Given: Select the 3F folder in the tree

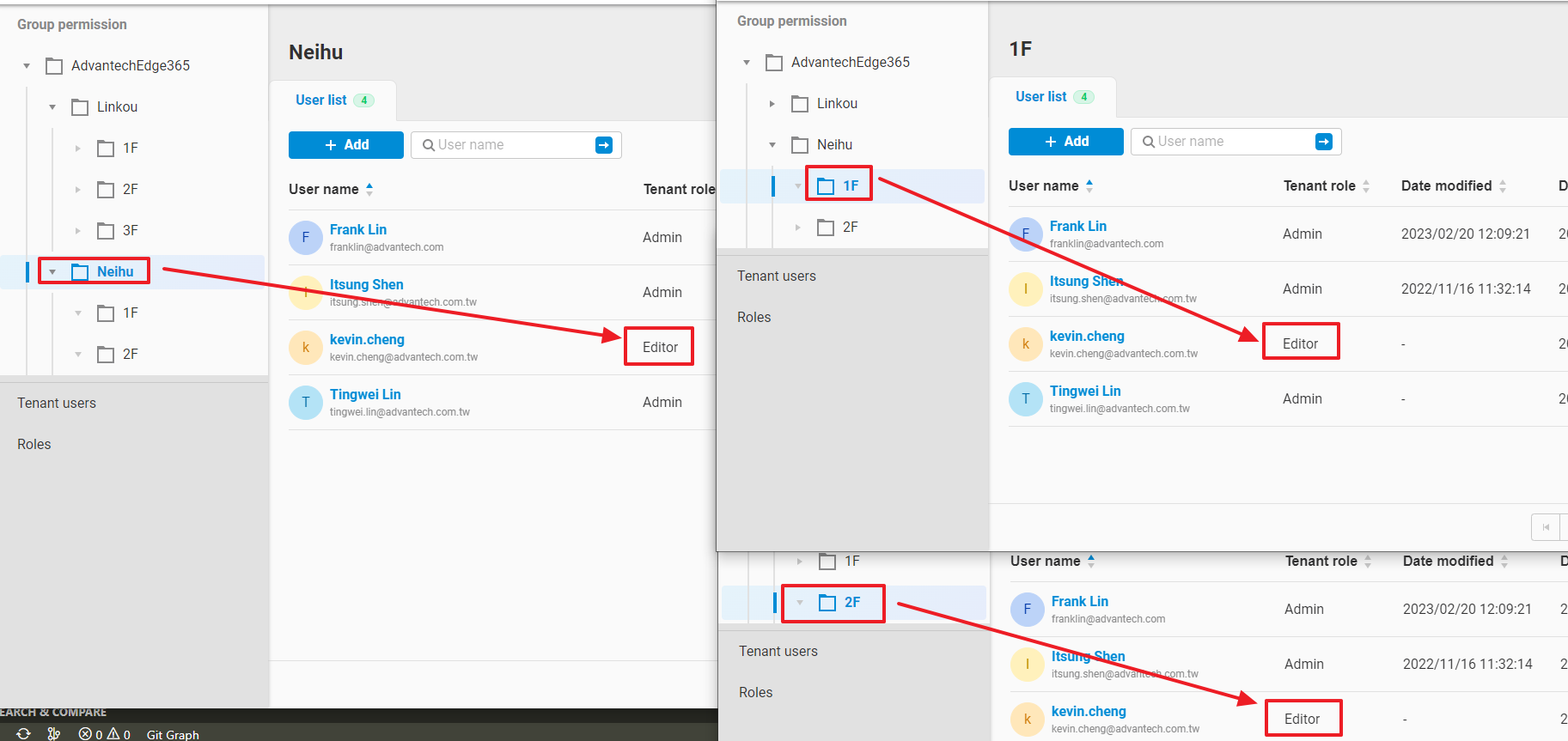Looking at the screenshot, I should [x=130, y=230].
